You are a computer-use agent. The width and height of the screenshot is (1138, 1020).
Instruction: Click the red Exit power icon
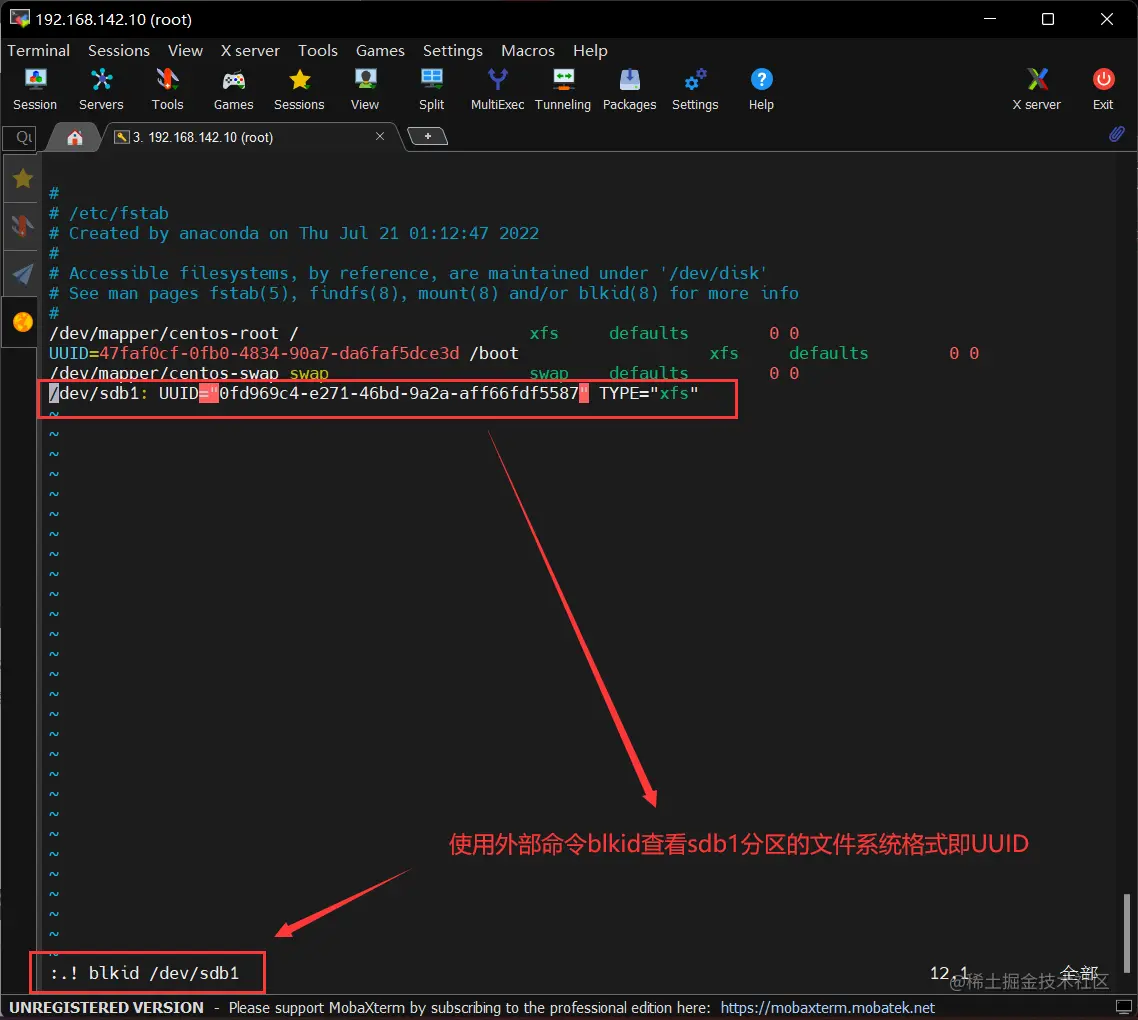(1103, 89)
